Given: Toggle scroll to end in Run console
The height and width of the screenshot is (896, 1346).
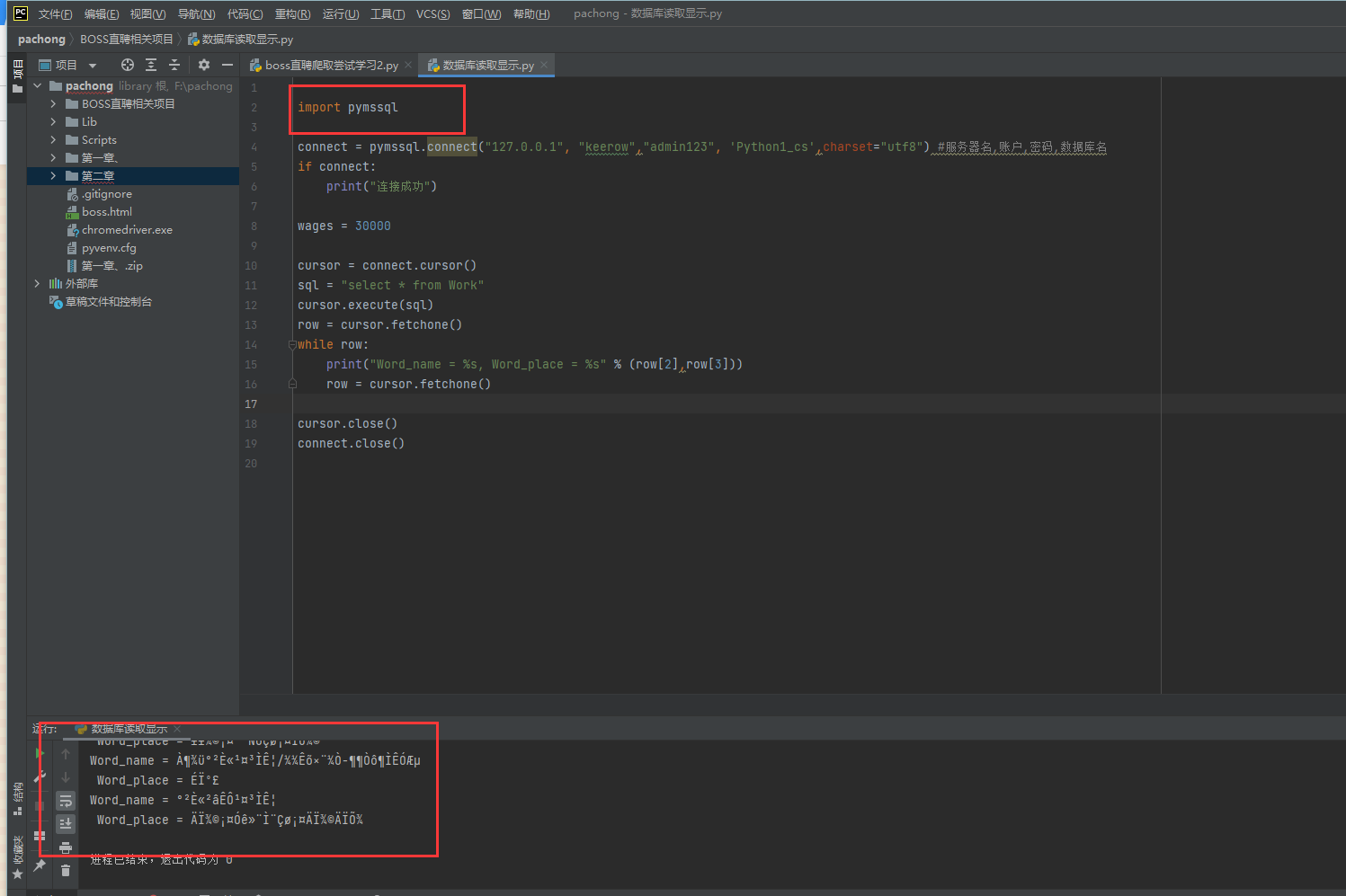Looking at the screenshot, I should [66, 823].
